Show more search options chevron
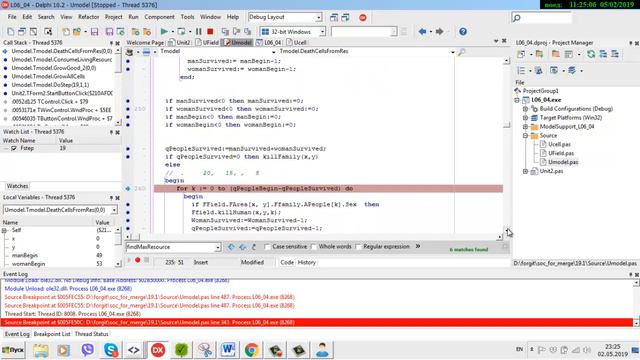640x360 pixels. 418,246
